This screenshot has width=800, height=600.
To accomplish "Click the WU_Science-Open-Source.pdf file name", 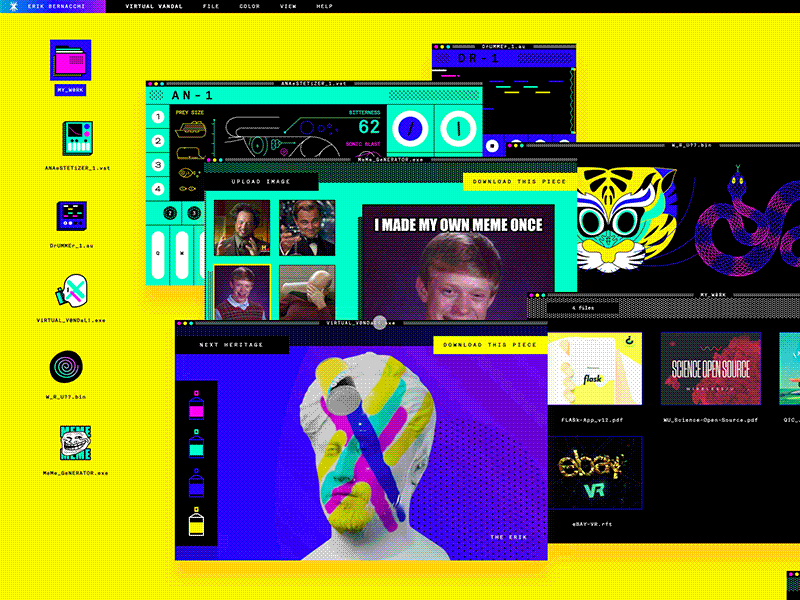I will 710,420.
